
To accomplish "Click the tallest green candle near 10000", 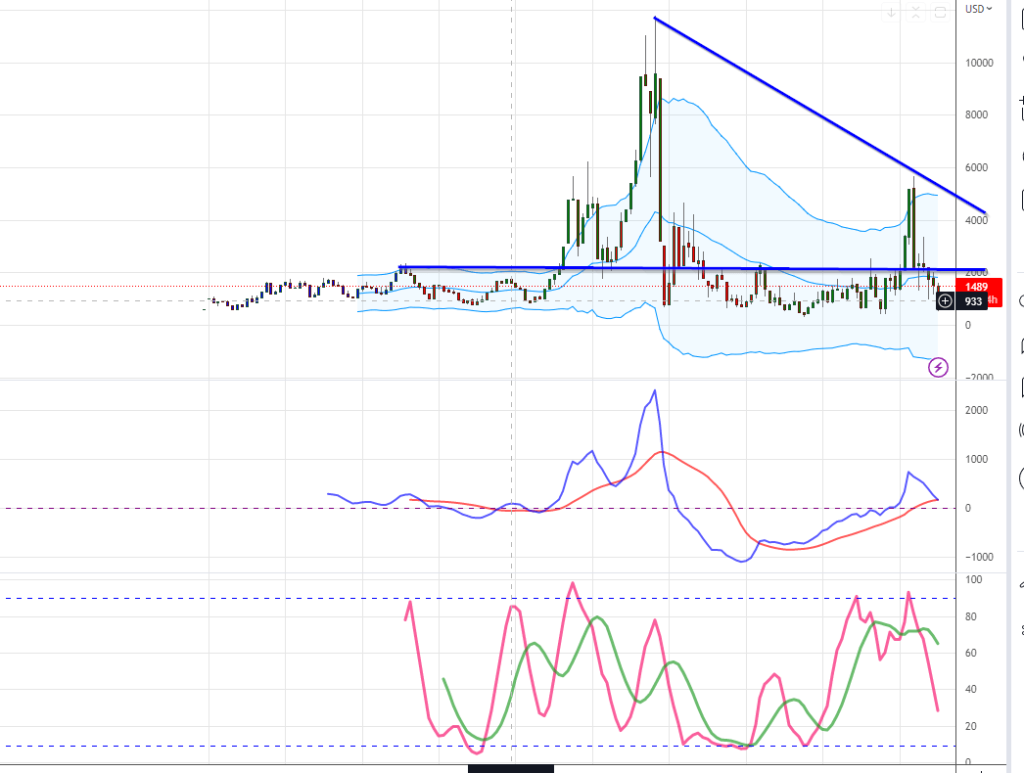I will click(642, 108).
